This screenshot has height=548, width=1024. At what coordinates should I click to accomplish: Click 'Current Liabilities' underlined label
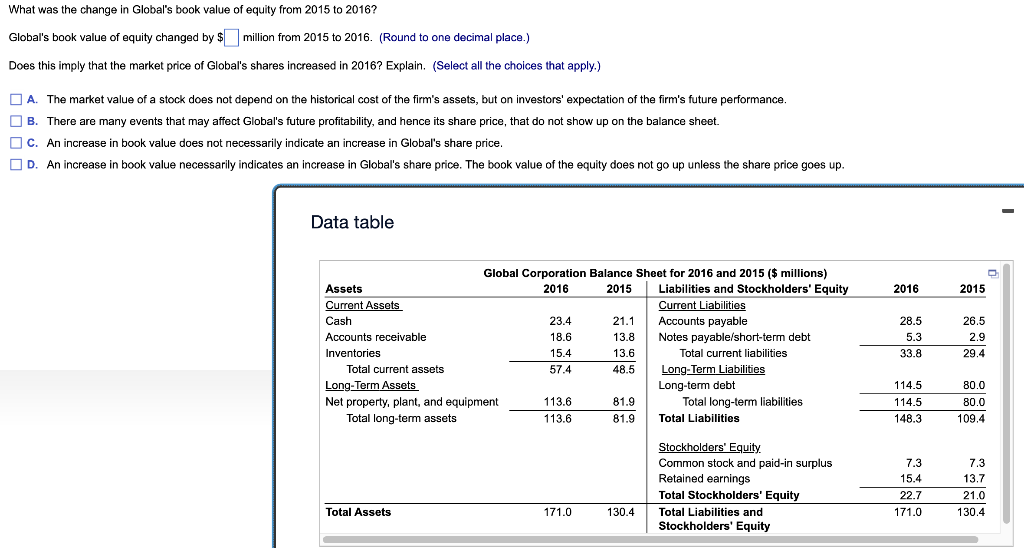[701, 305]
